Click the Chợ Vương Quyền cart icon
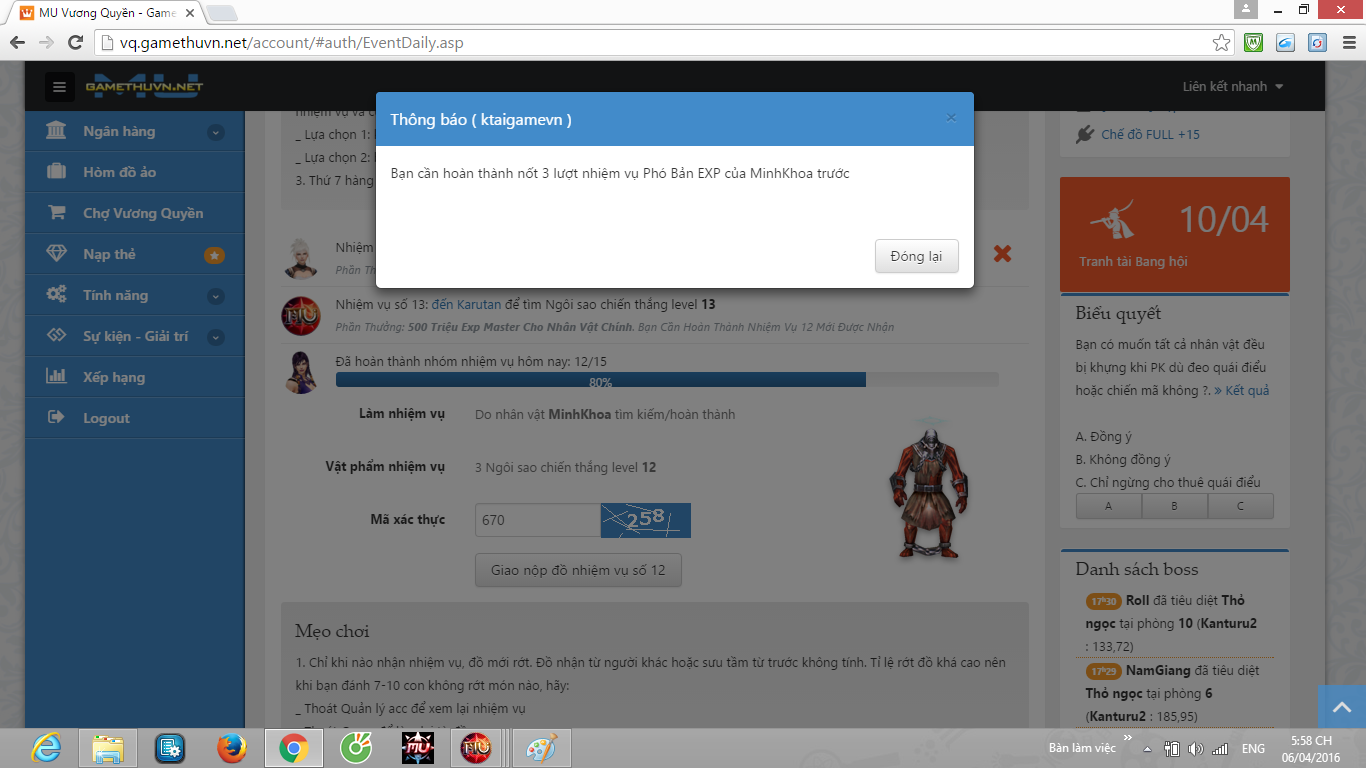1366x768 pixels. pos(57,213)
